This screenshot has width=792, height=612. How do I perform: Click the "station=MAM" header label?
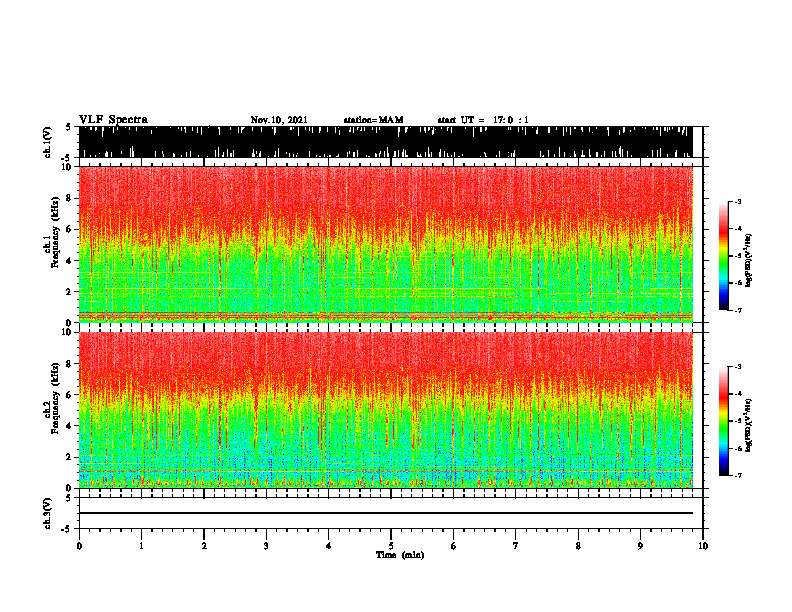[x=373, y=120]
